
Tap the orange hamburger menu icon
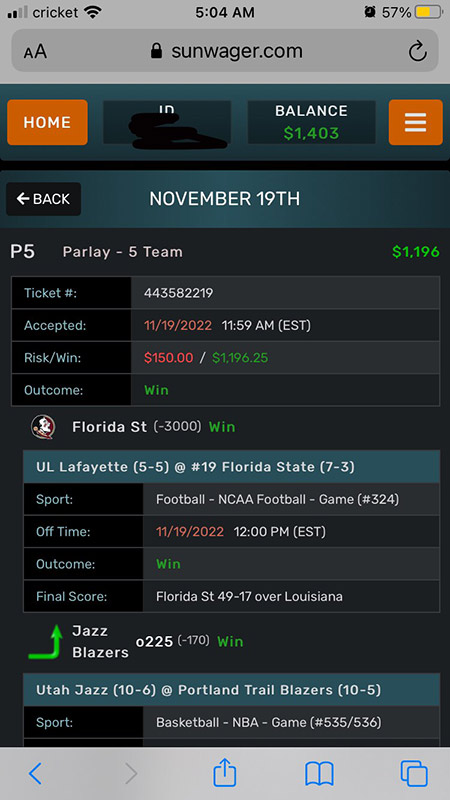coord(415,122)
